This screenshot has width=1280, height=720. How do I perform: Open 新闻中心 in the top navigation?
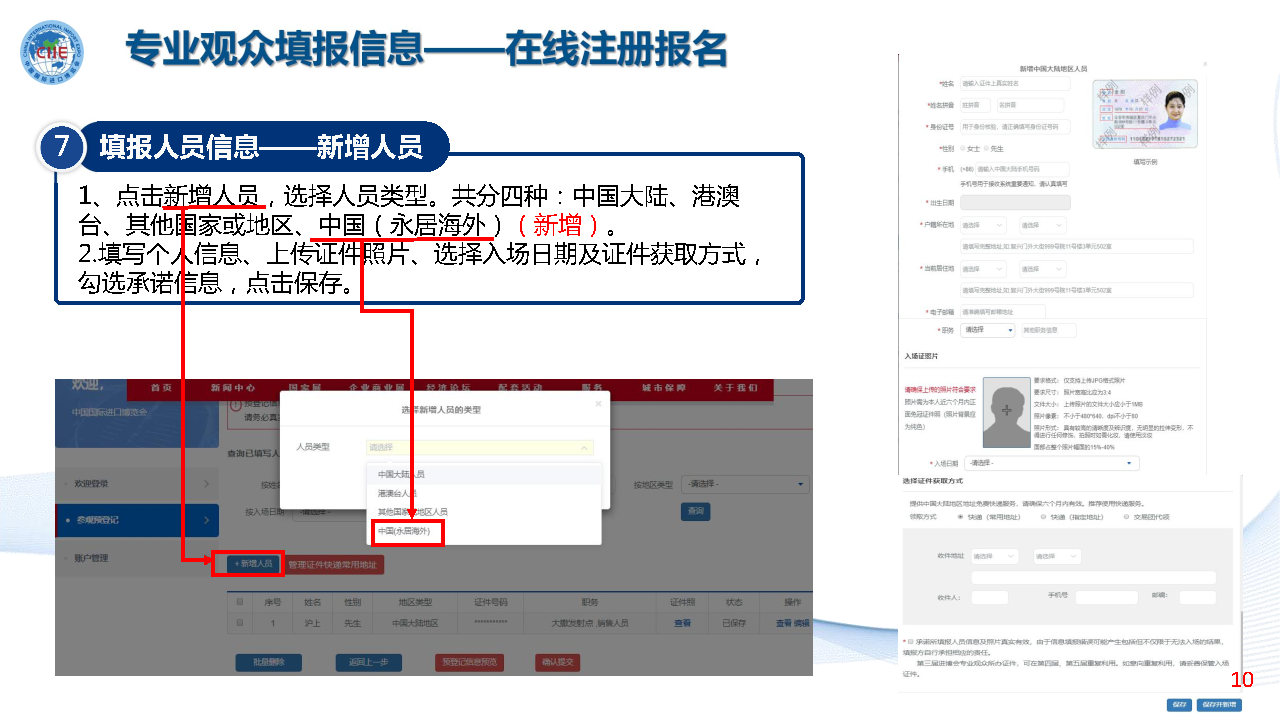click(x=232, y=388)
